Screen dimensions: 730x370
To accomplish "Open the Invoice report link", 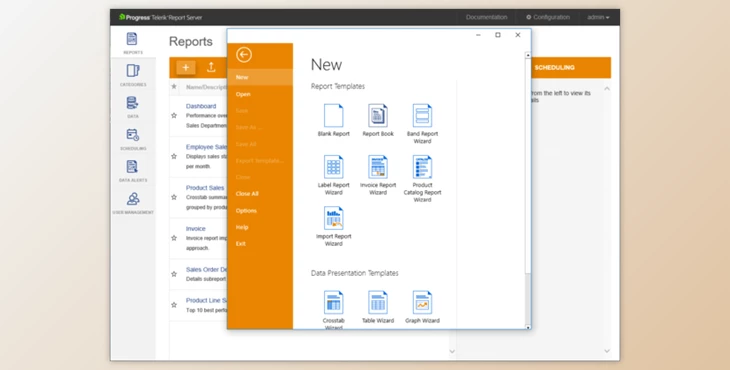I will [196, 229].
